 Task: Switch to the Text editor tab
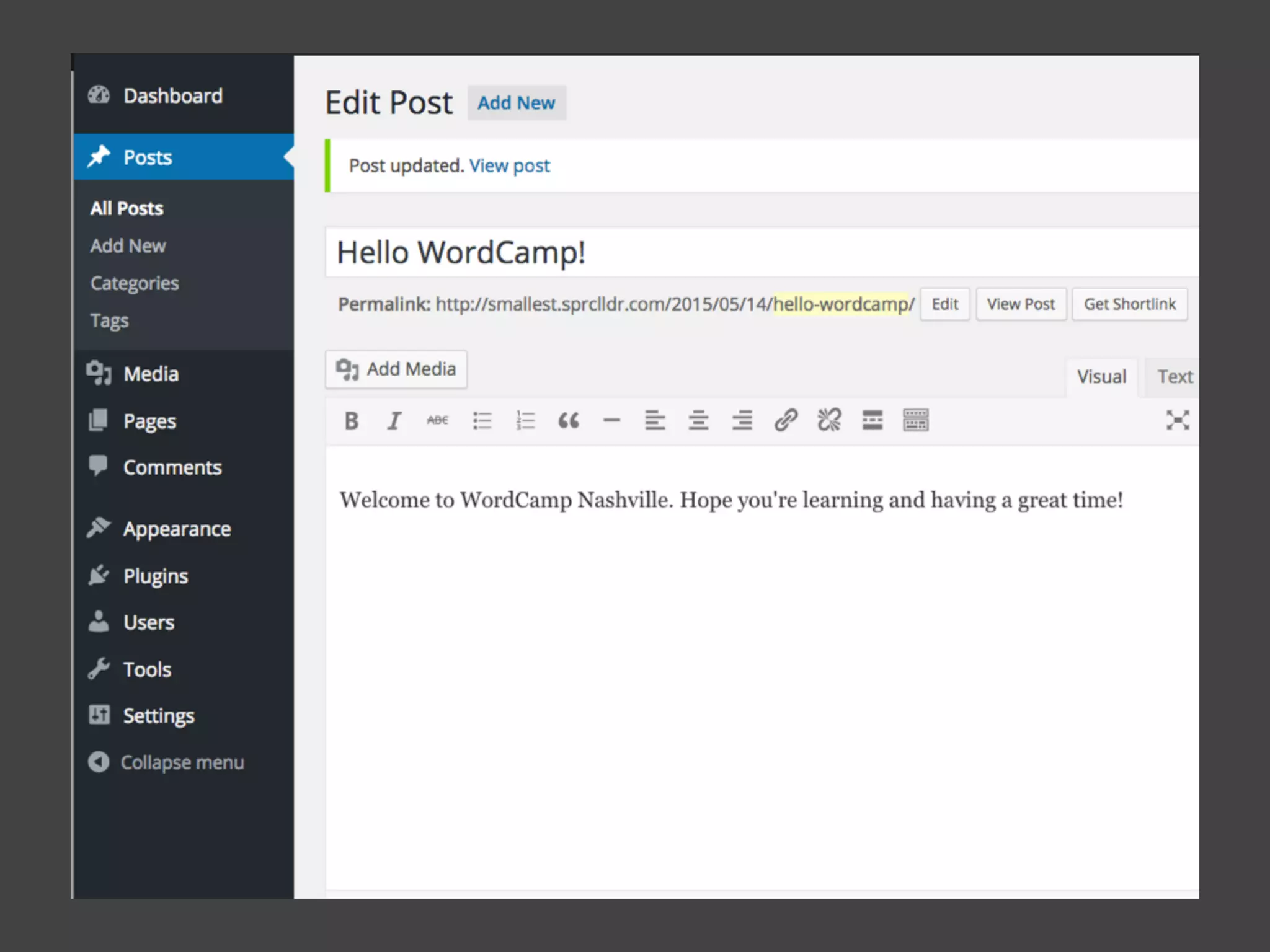(1175, 377)
